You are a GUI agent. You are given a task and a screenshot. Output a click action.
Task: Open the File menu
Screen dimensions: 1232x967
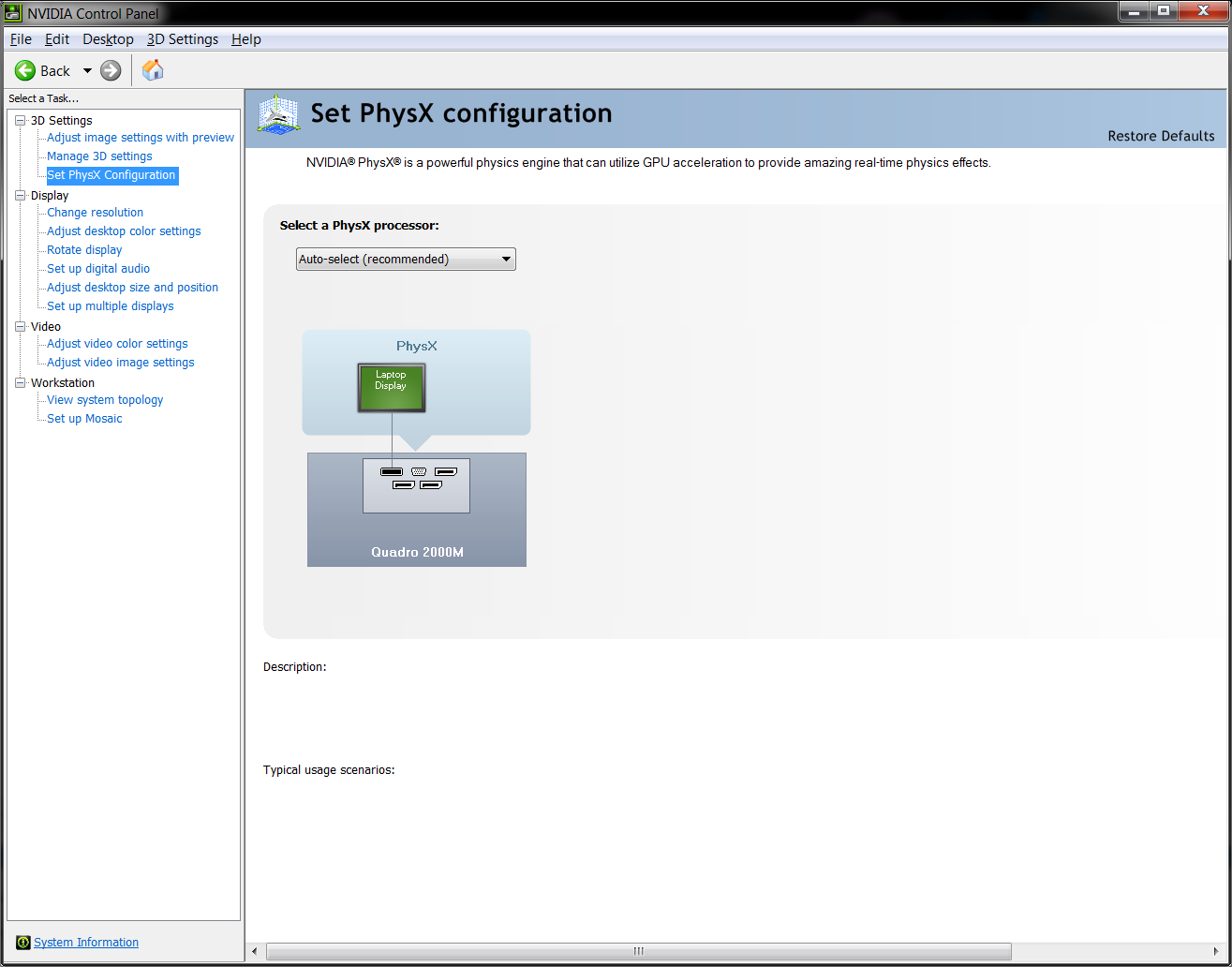point(21,39)
